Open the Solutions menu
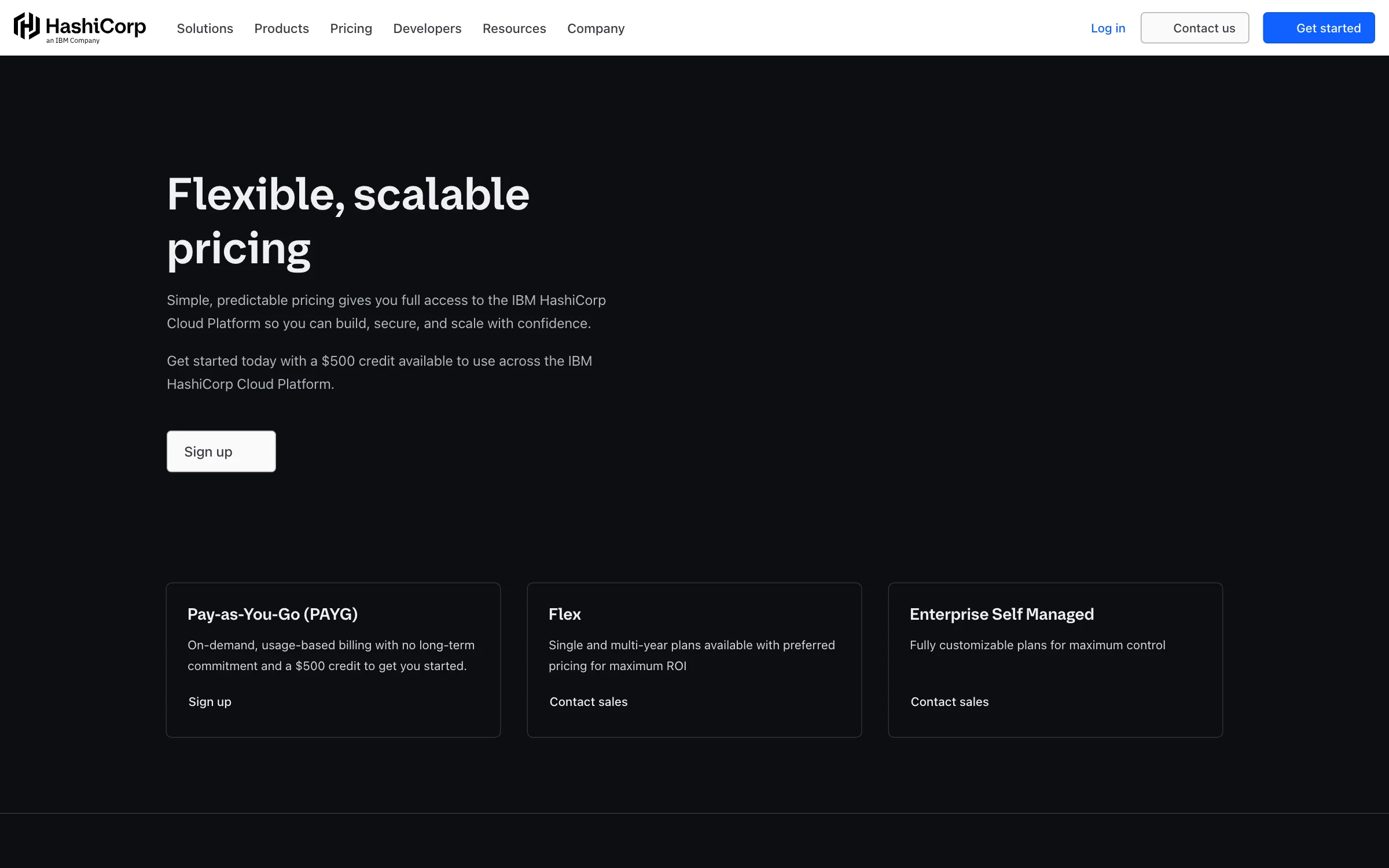The image size is (1389, 868). click(x=205, y=28)
